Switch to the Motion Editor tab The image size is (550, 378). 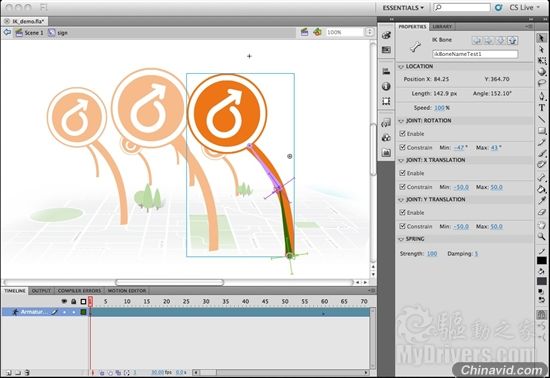click(127, 291)
